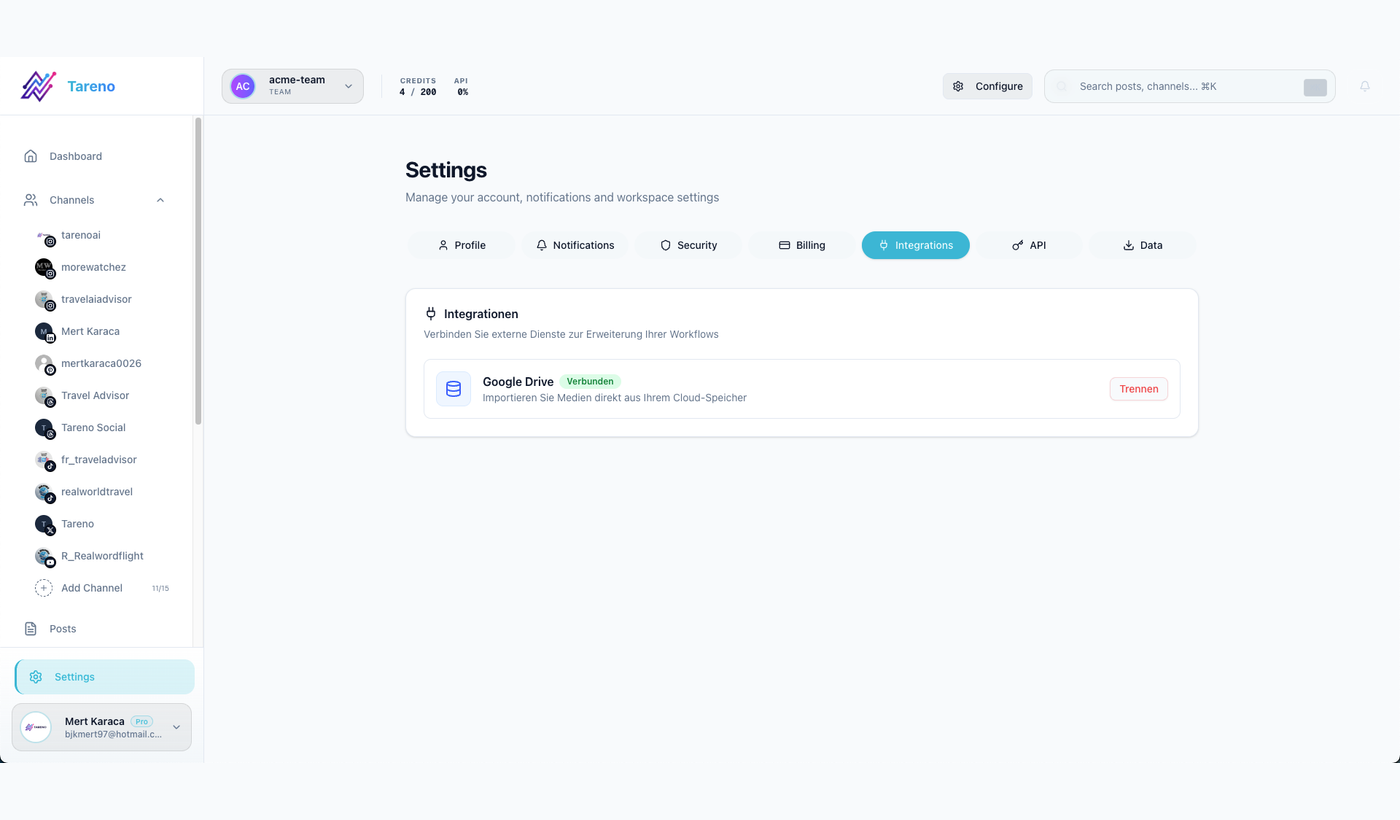1400x820 pixels.
Task: Select the mertkaraca0026 channel name
Action: click(101, 363)
